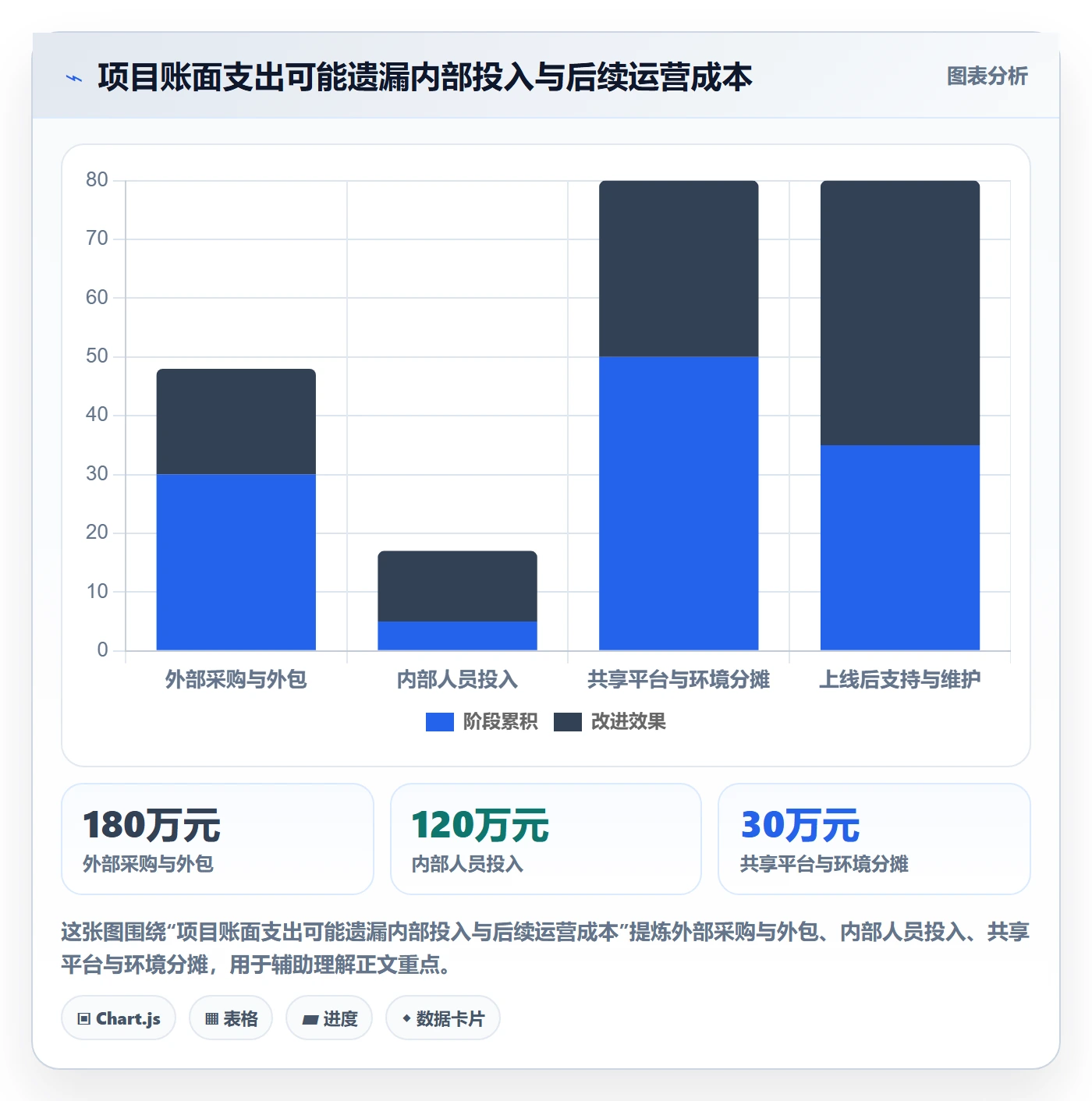The image size is (1092, 1101).
Task: Click the blue bar segment for 外部采购与外包
Action: click(x=236, y=562)
